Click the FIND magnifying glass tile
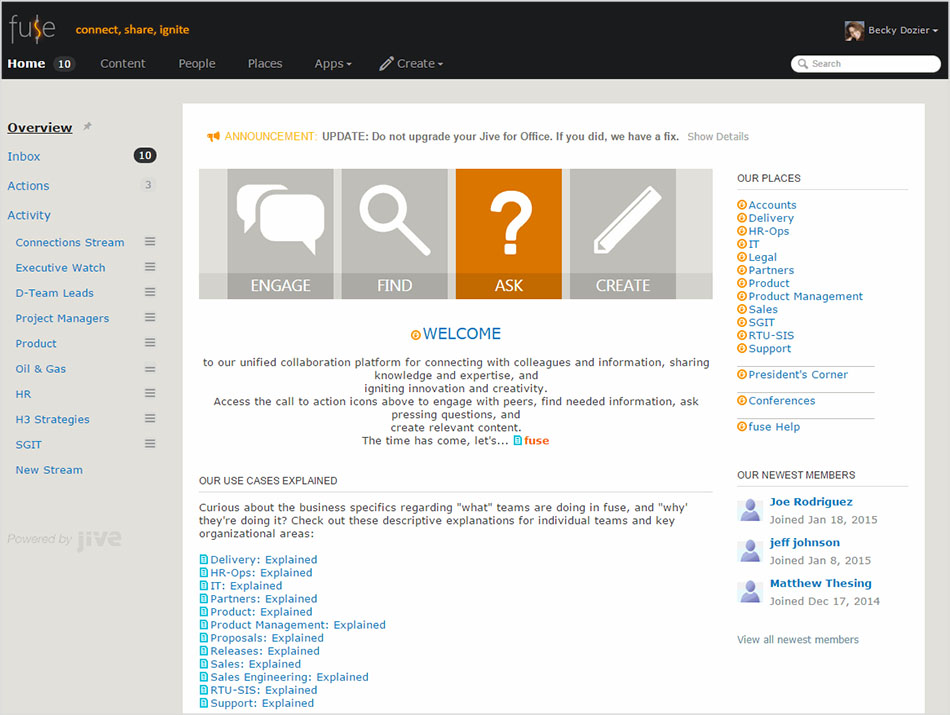 394,234
